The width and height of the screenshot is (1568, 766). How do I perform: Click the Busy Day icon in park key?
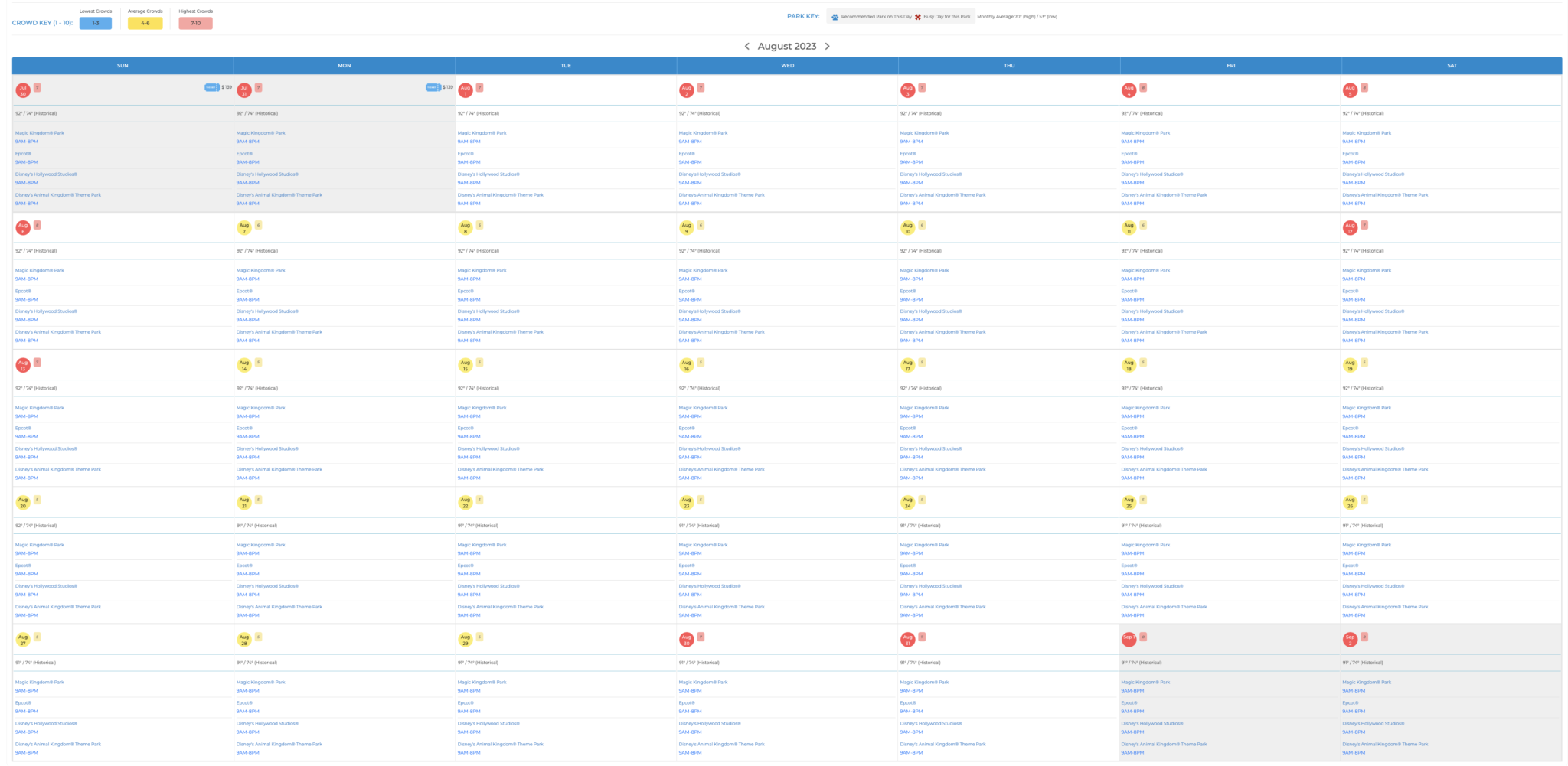918,17
